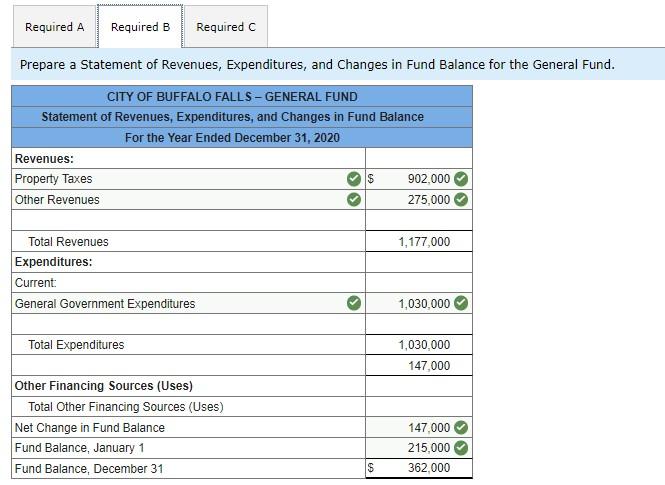The height and width of the screenshot is (485, 665).
Task: Click the empty row below General Government Expenditures
Action: pos(188,324)
